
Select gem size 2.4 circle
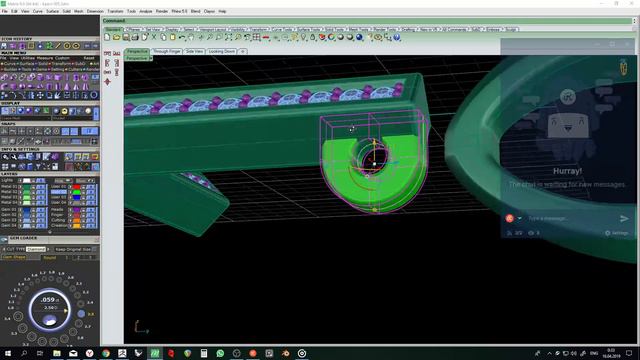point(80,303)
